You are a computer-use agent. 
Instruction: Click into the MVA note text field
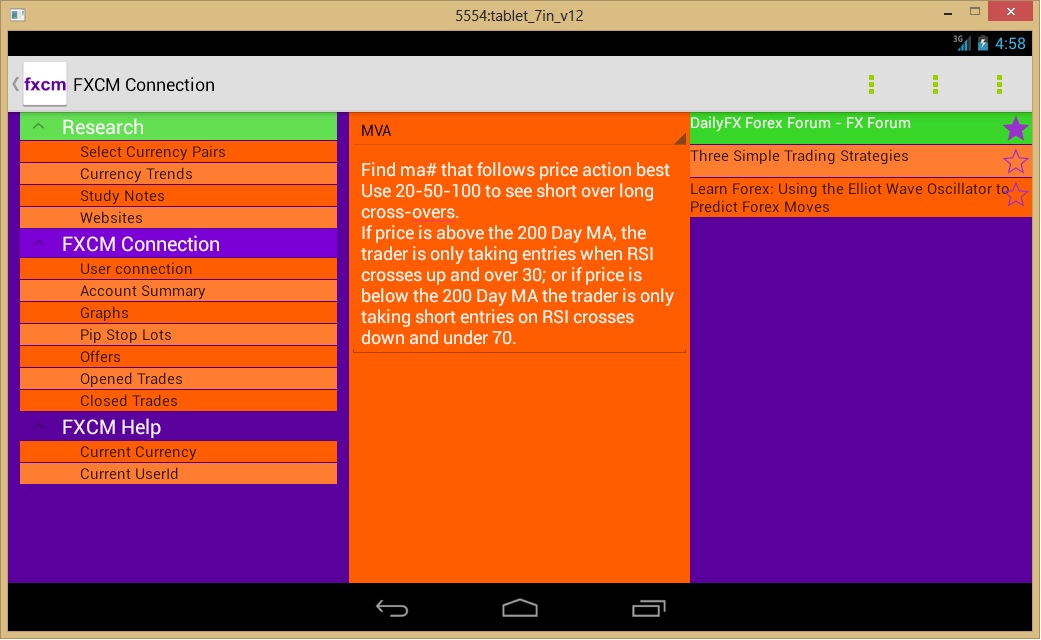tap(519, 254)
